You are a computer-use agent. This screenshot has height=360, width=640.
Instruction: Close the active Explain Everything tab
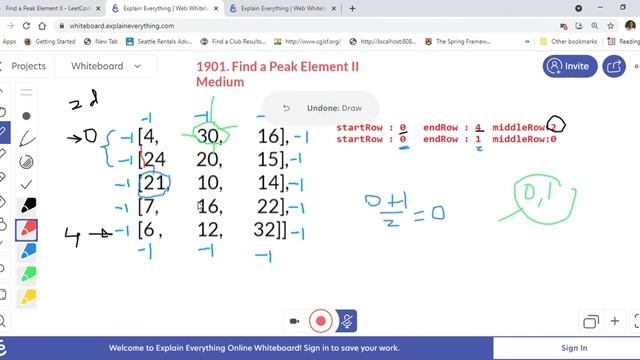pyautogui.click(x=216, y=8)
